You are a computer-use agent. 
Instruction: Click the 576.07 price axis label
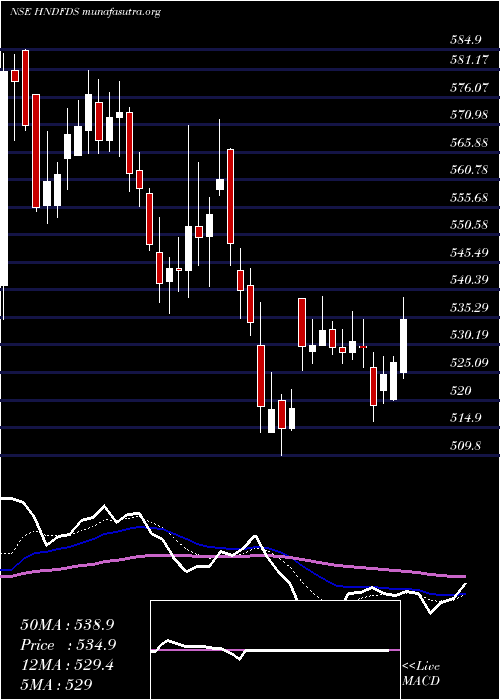(468, 88)
